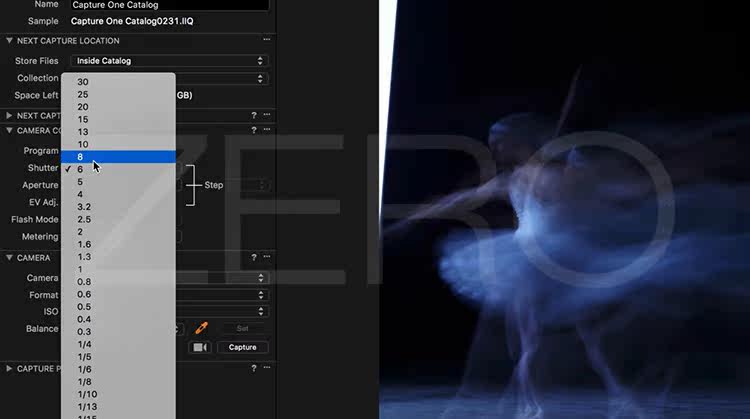Select shutter speed 1/4
750x419 pixels.
pos(118,344)
